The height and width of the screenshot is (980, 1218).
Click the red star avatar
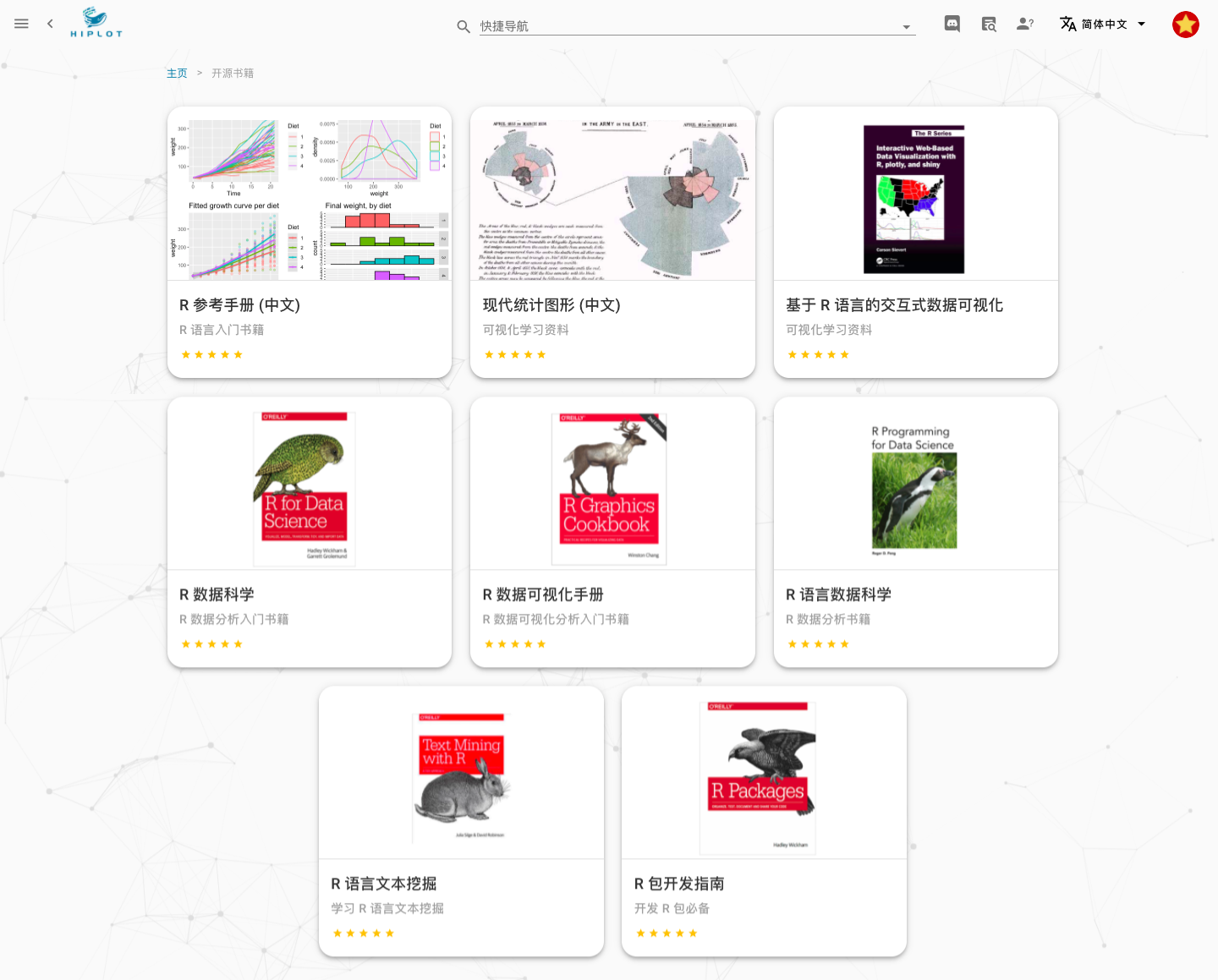(x=1185, y=24)
